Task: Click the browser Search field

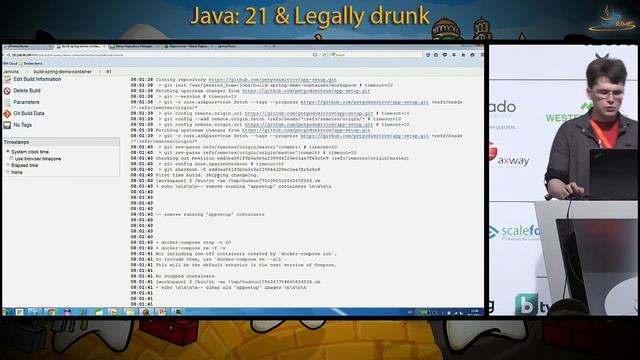Action: (376, 55)
